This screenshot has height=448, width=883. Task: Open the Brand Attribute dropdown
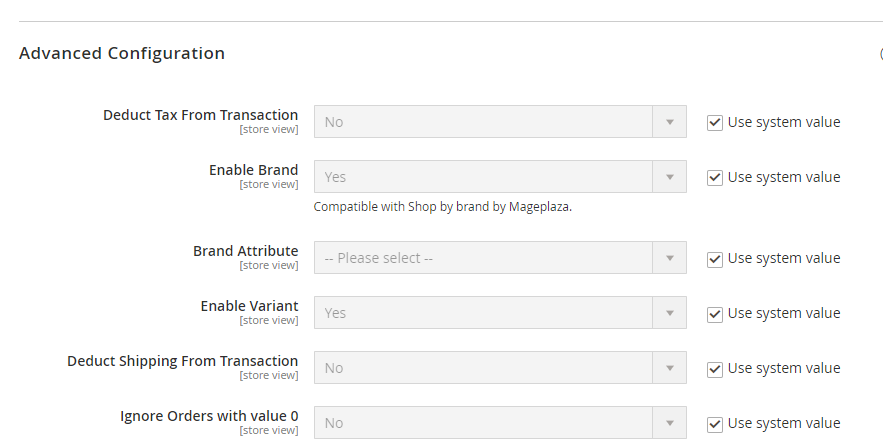point(500,258)
